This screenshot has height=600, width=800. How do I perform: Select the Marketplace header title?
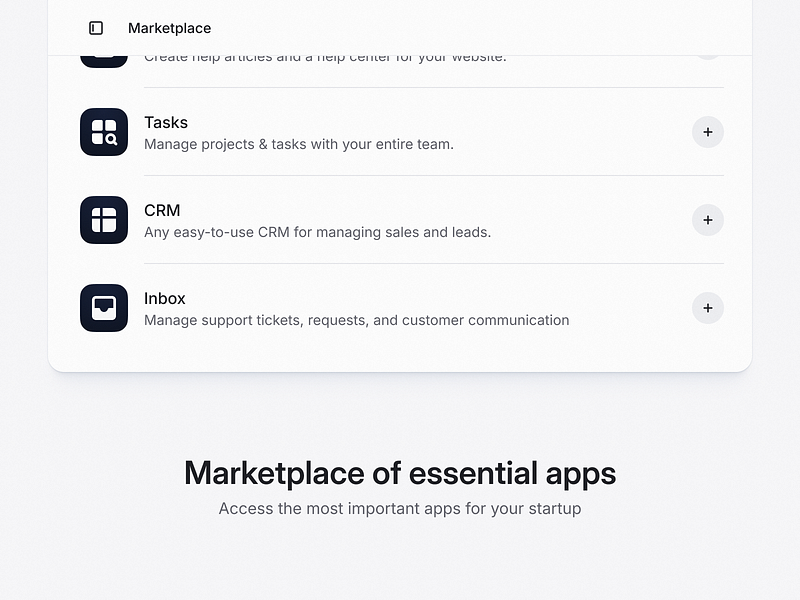pos(169,28)
